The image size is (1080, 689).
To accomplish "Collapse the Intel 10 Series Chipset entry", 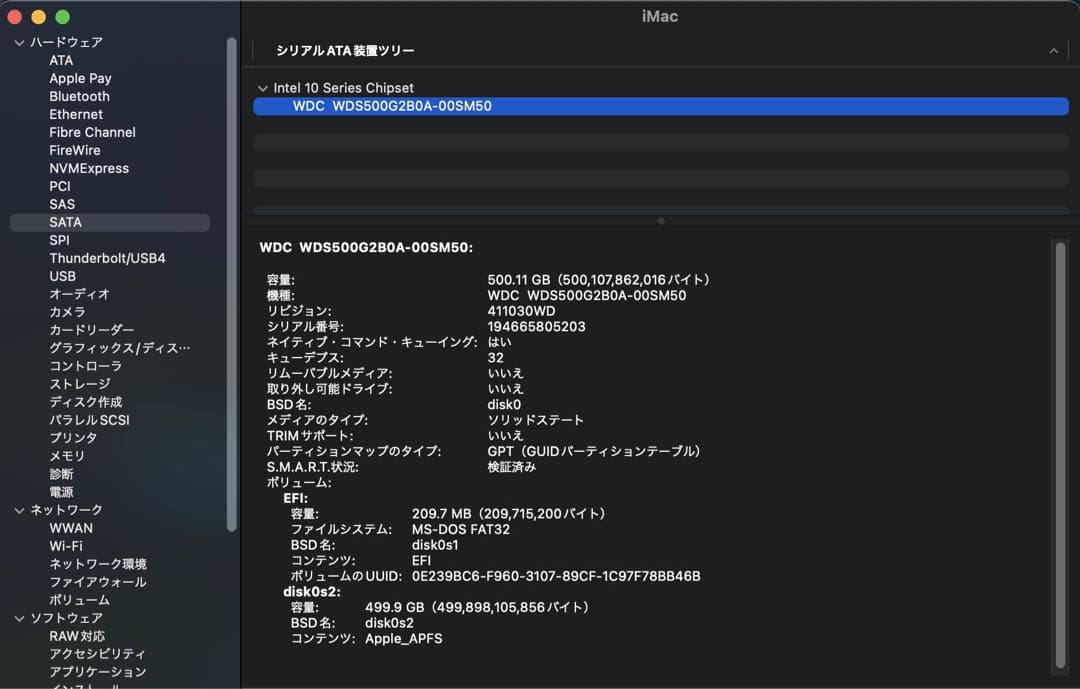I will 262,87.
